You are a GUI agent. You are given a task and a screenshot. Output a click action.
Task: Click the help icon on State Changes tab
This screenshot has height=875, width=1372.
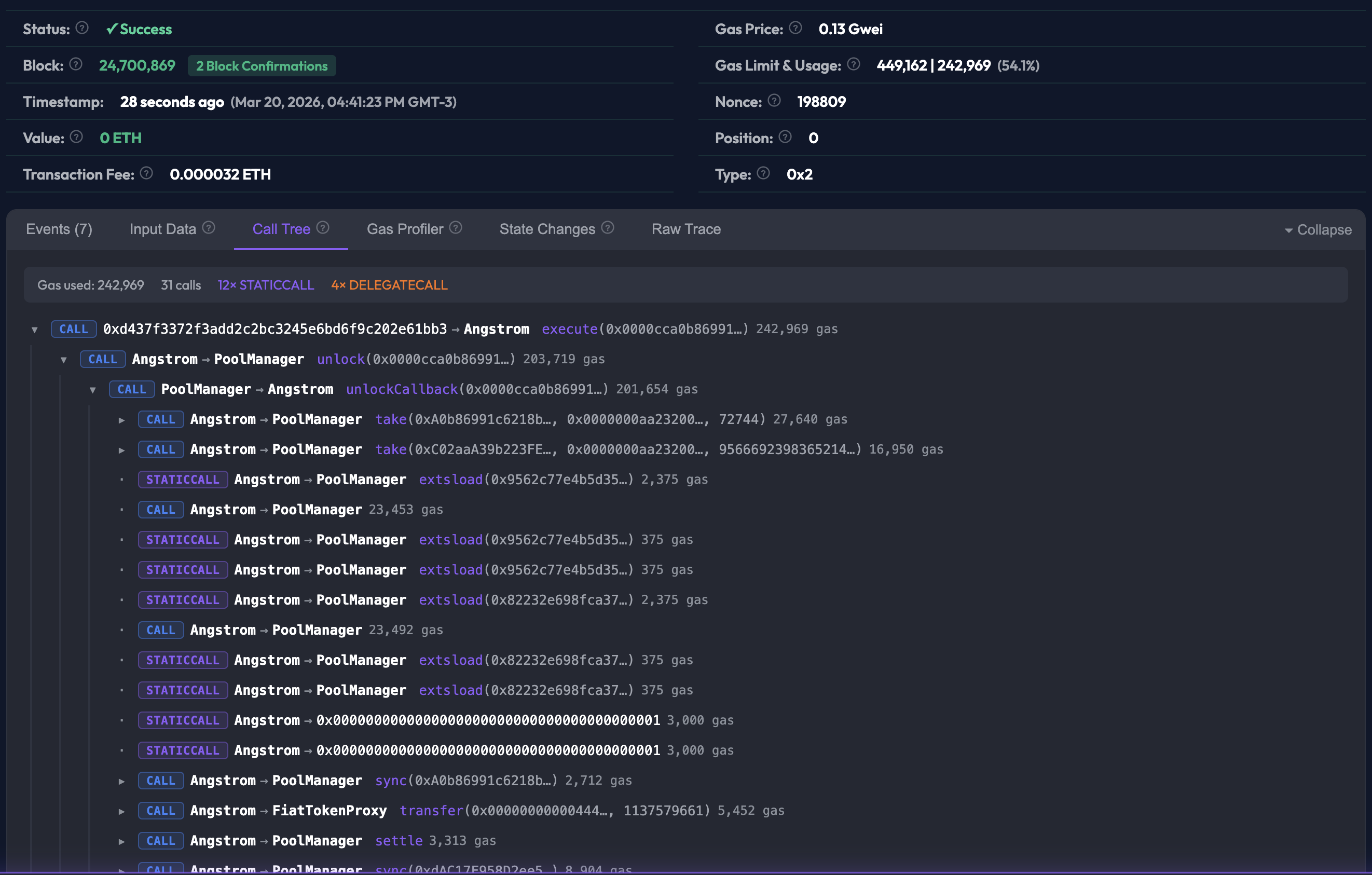[x=608, y=228]
